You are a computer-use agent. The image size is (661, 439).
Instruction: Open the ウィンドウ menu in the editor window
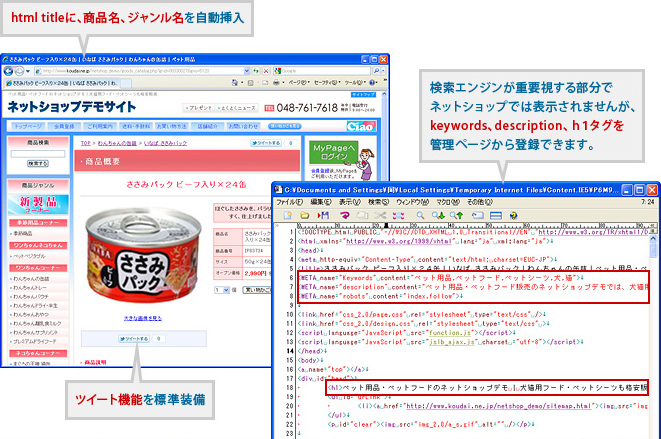[412, 202]
